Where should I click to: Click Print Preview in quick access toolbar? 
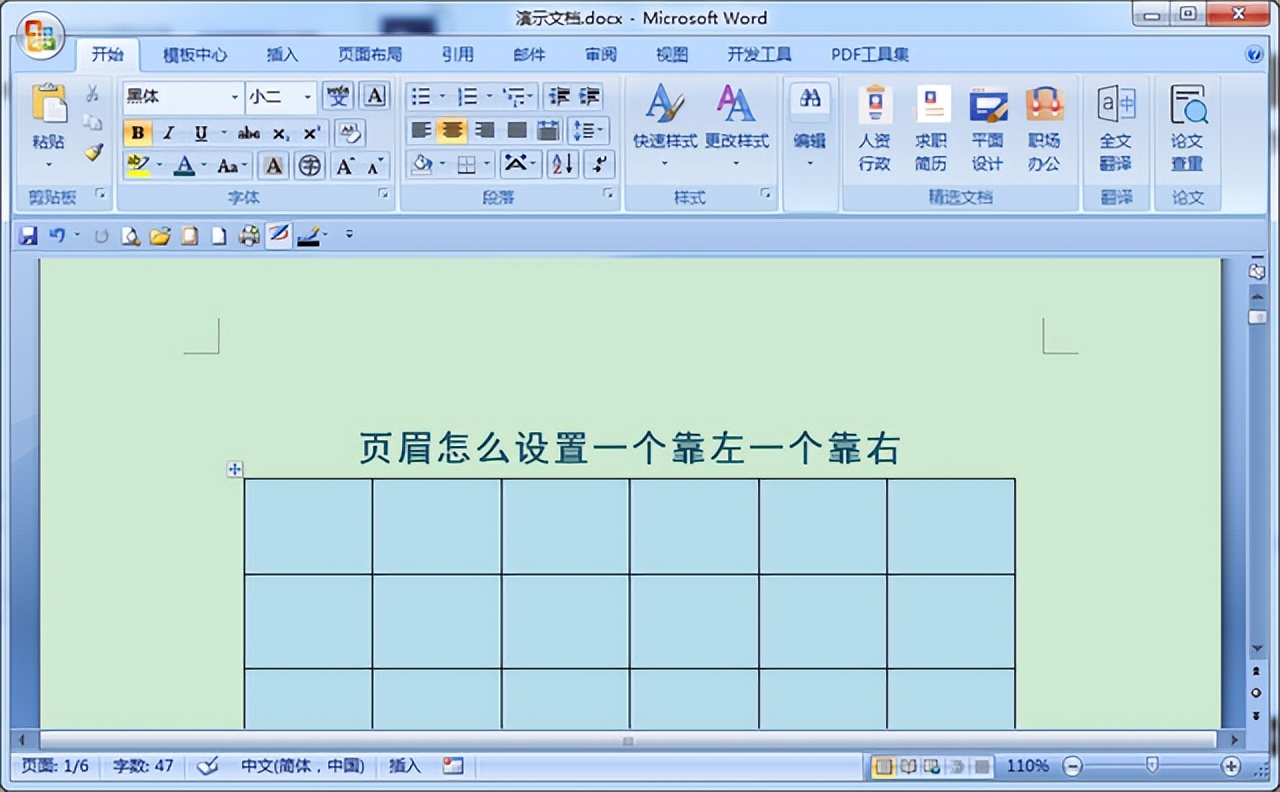tap(130, 236)
